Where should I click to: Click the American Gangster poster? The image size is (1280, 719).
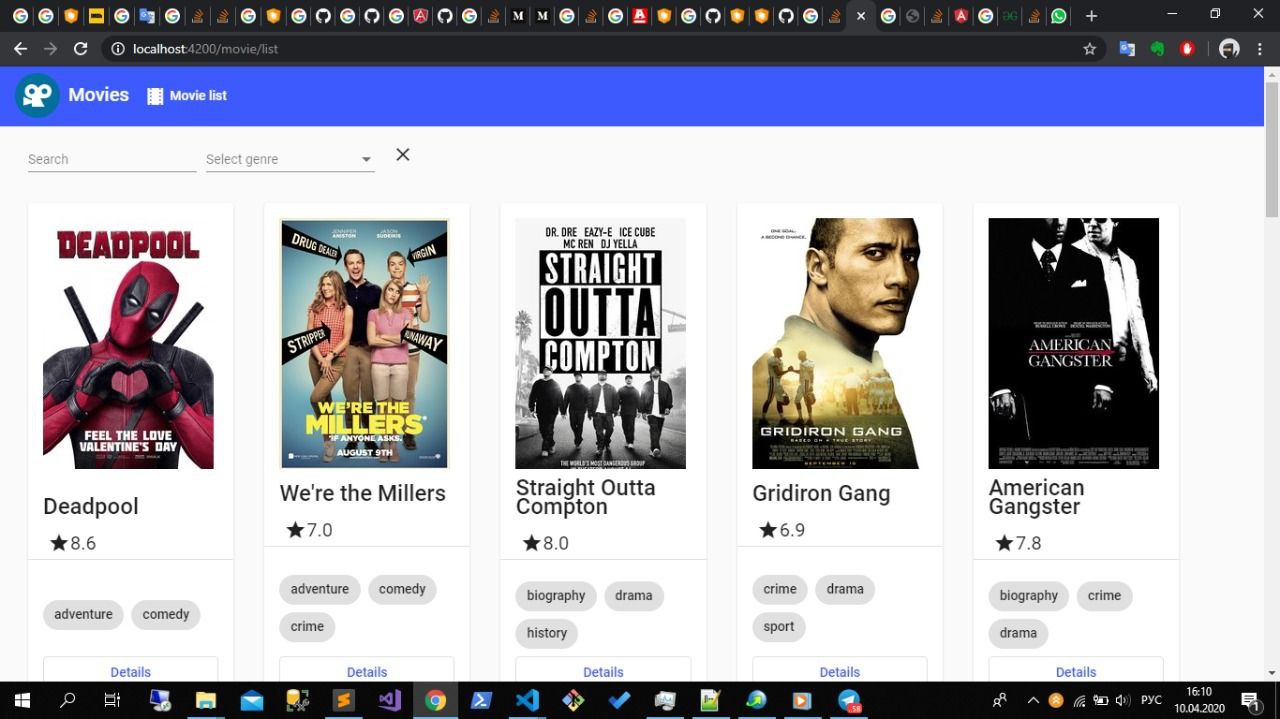tap(1073, 343)
